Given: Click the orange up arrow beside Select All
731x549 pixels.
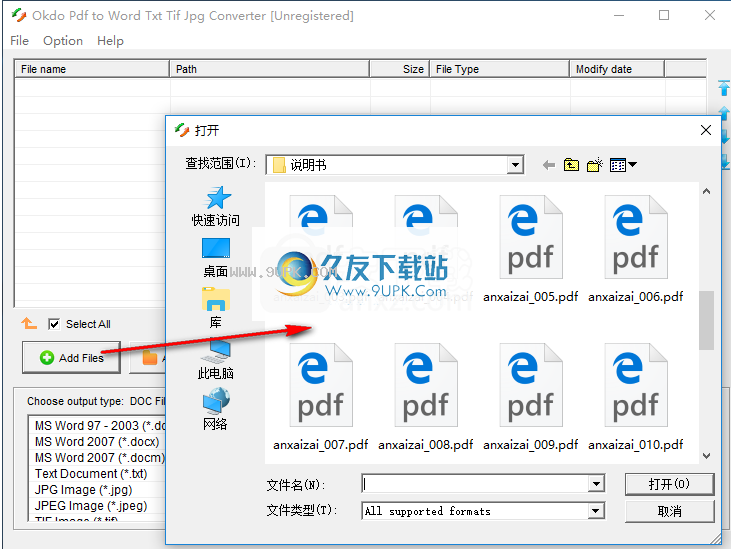Looking at the screenshot, I should (29, 323).
